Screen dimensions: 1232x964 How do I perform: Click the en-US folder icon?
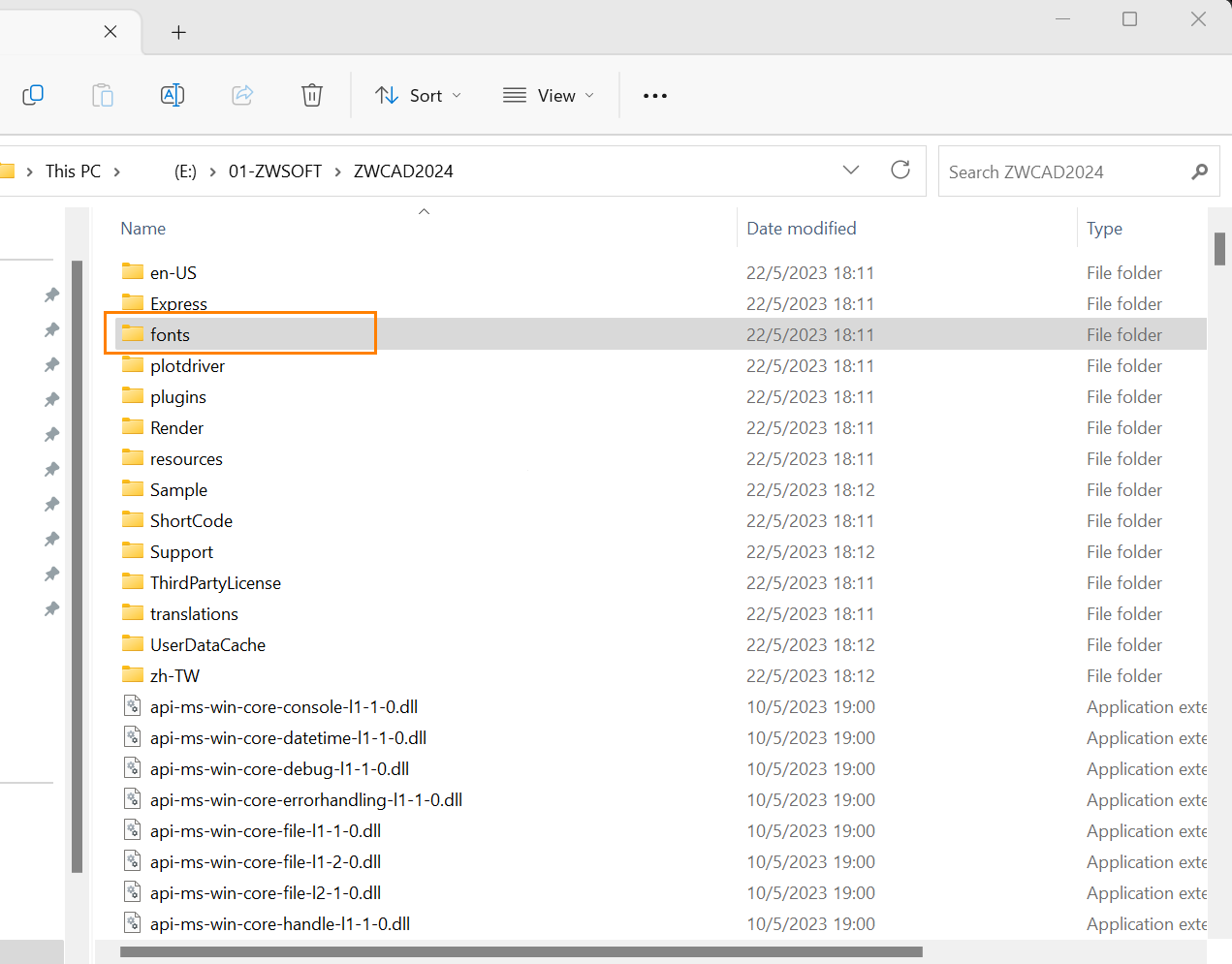pyautogui.click(x=133, y=272)
